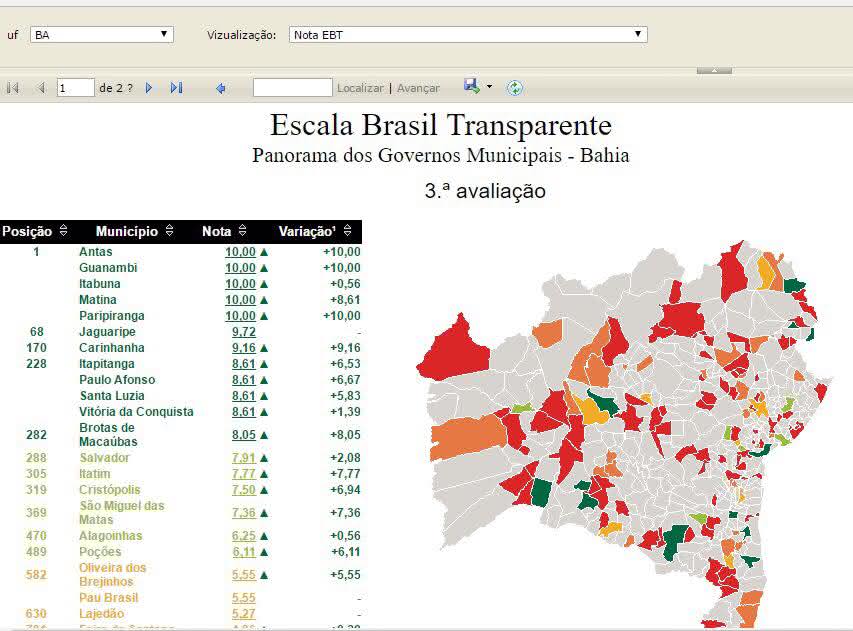This screenshot has width=853, height=631.
Task: Click the Escala Brasil Transparente report title
Action: pyautogui.click(x=441, y=125)
